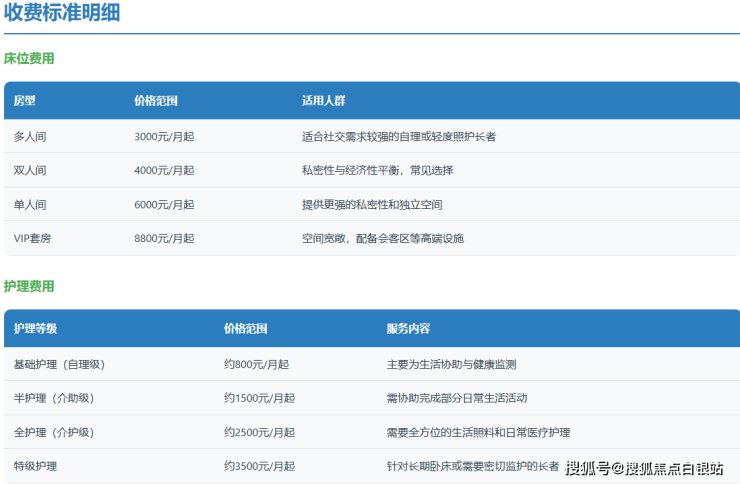Select the 基础护理（自理级） cell
This screenshot has height=484, width=740.
tap(59, 364)
